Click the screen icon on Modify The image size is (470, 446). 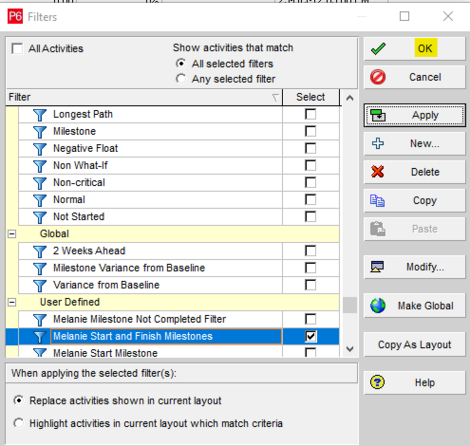(x=377, y=267)
